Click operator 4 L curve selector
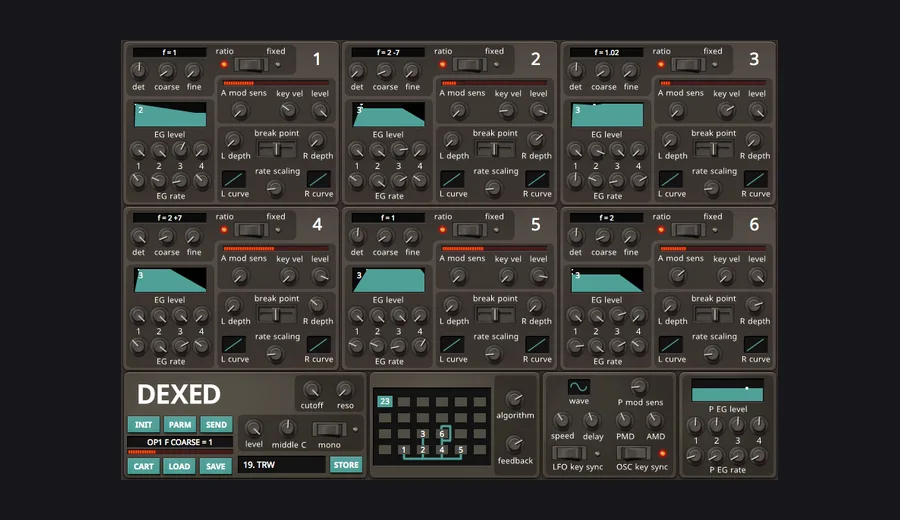 click(x=234, y=344)
